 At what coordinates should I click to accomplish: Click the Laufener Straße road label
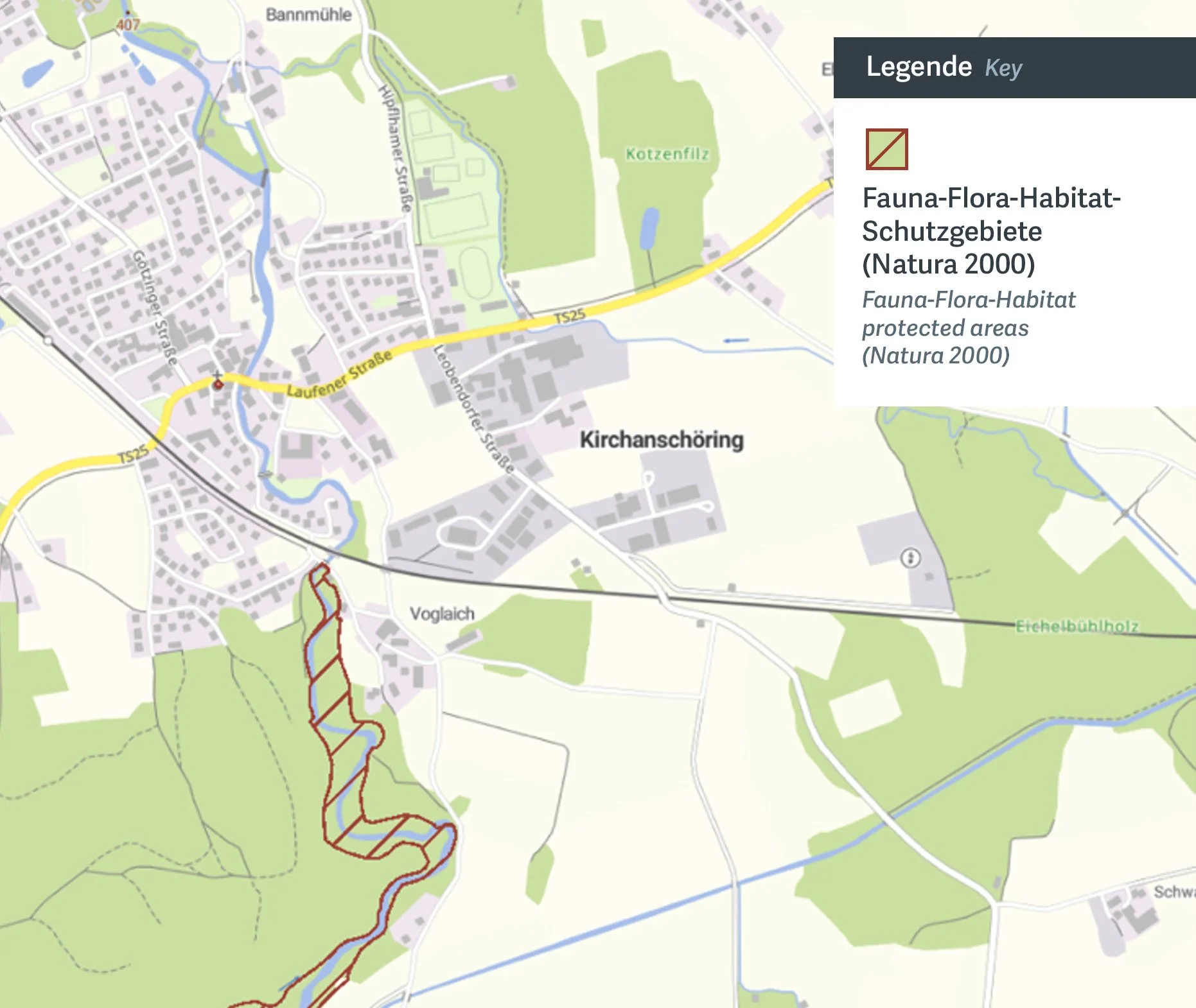[x=339, y=374]
